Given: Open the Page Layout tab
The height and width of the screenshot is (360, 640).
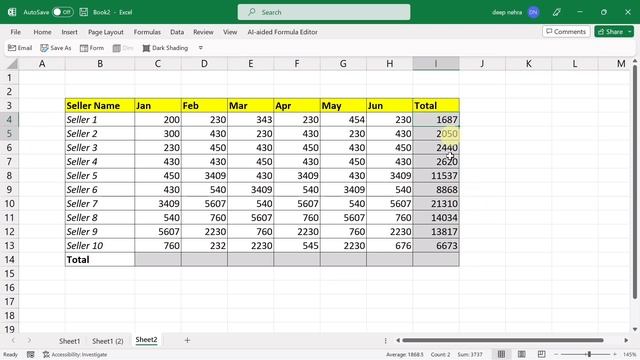Looking at the screenshot, I should coord(106,32).
